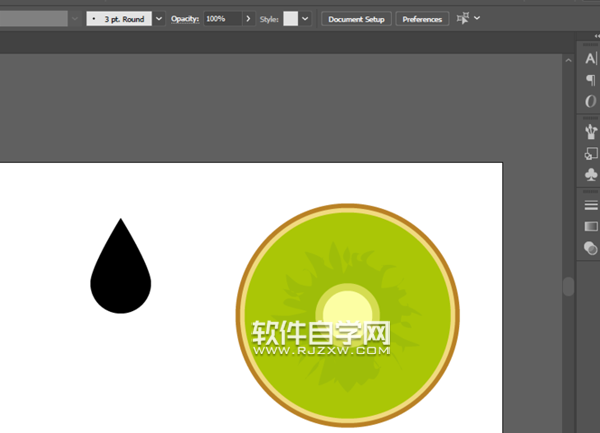Click the Preferences button

pos(422,19)
